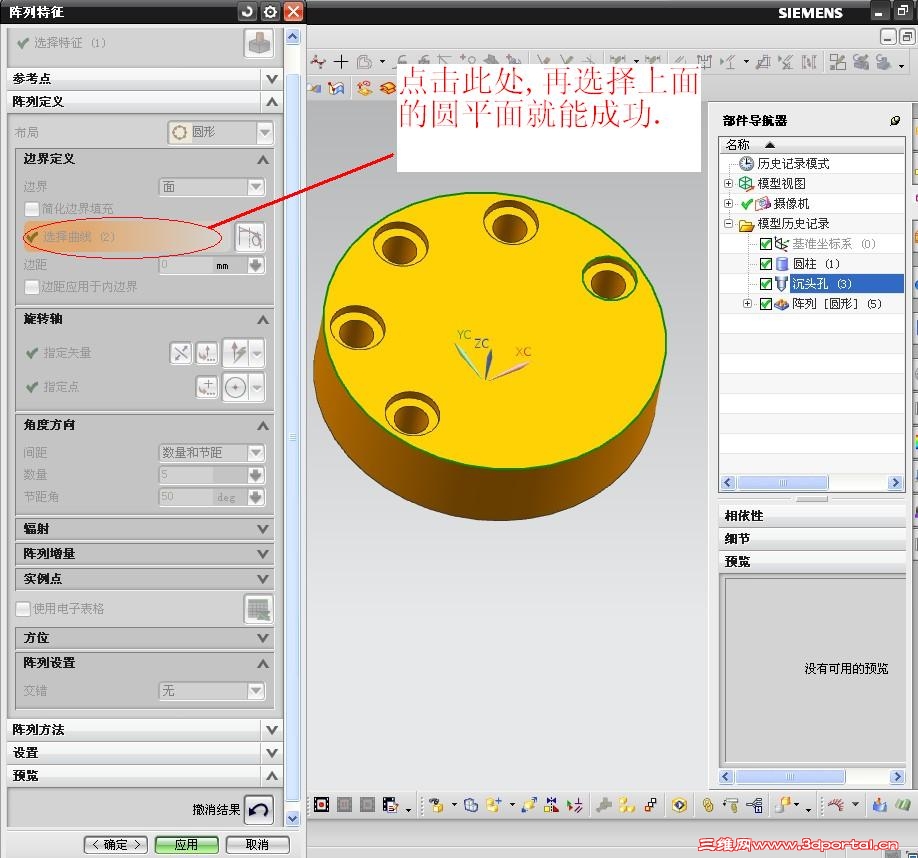Image resolution: width=918 pixels, height=858 pixels.
Task: Open the vector dialog icon beside 指定矢量
Action: [207, 353]
